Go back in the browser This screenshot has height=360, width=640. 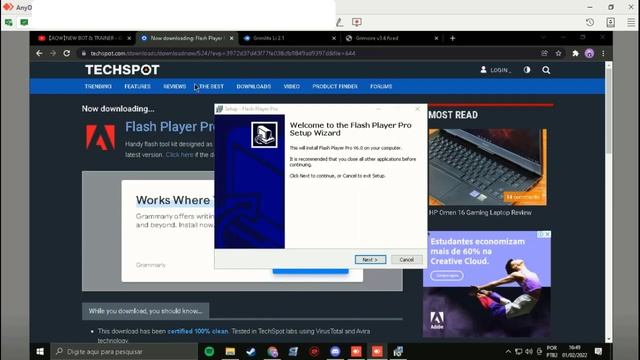coord(39,53)
